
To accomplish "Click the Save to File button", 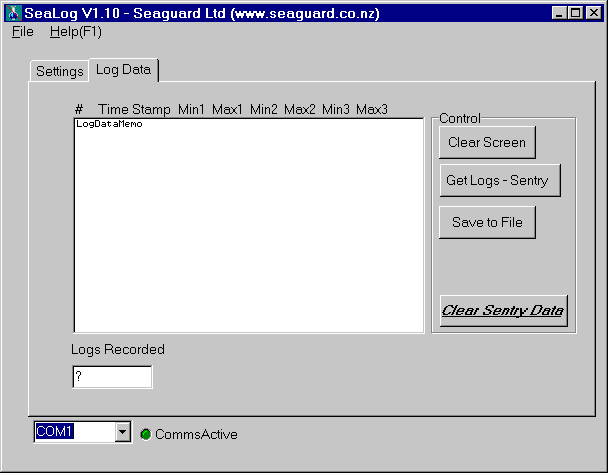I will [x=487, y=222].
